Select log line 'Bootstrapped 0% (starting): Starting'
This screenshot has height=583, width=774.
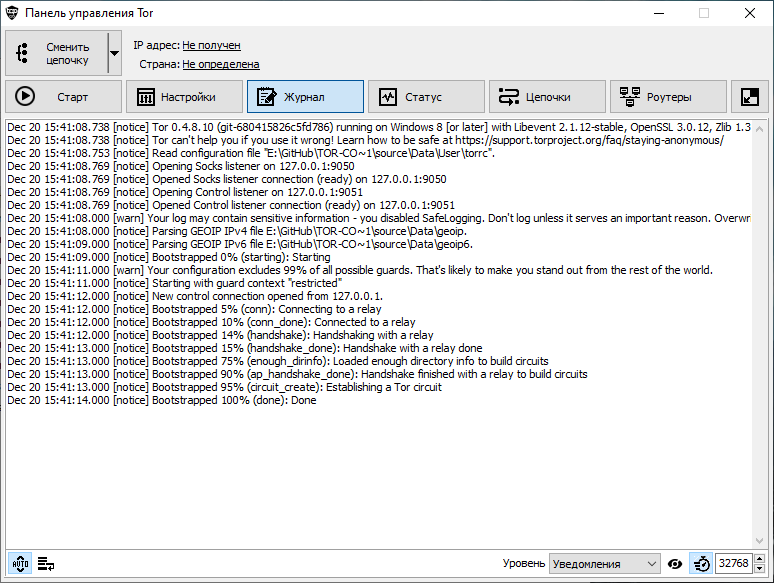pos(169,257)
